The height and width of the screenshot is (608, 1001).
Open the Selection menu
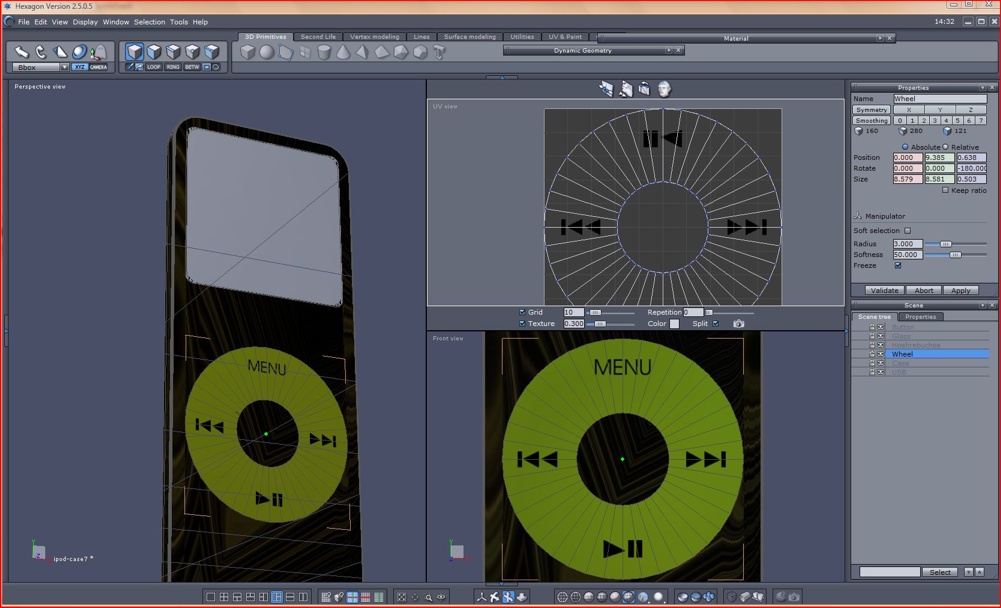[149, 22]
